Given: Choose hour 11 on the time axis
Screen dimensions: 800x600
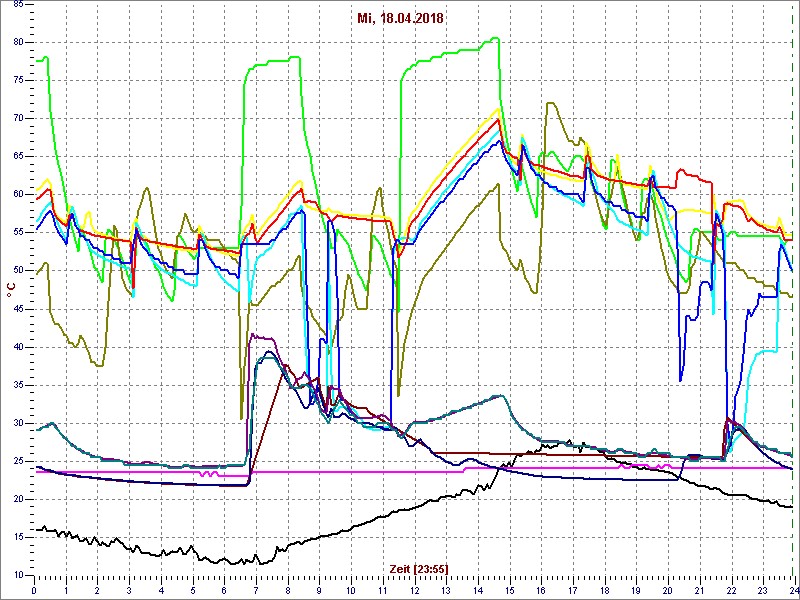Looking at the screenshot, I should tap(383, 591).
